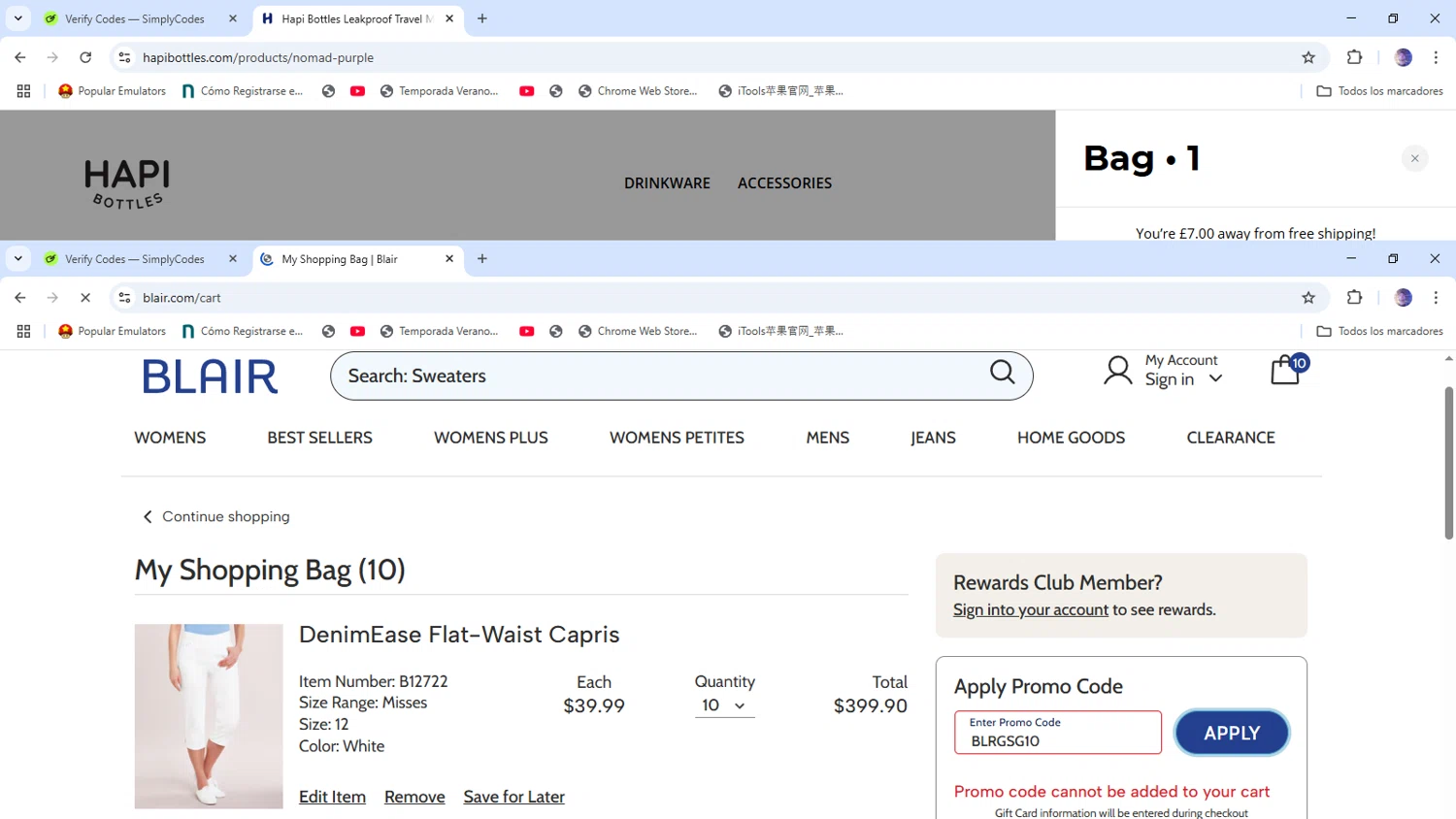Viewport: 1456px width, 819px height.
Task: Open the Chrome Web Store bookmark in the Blair window
Action: click(x=638, y=331)
